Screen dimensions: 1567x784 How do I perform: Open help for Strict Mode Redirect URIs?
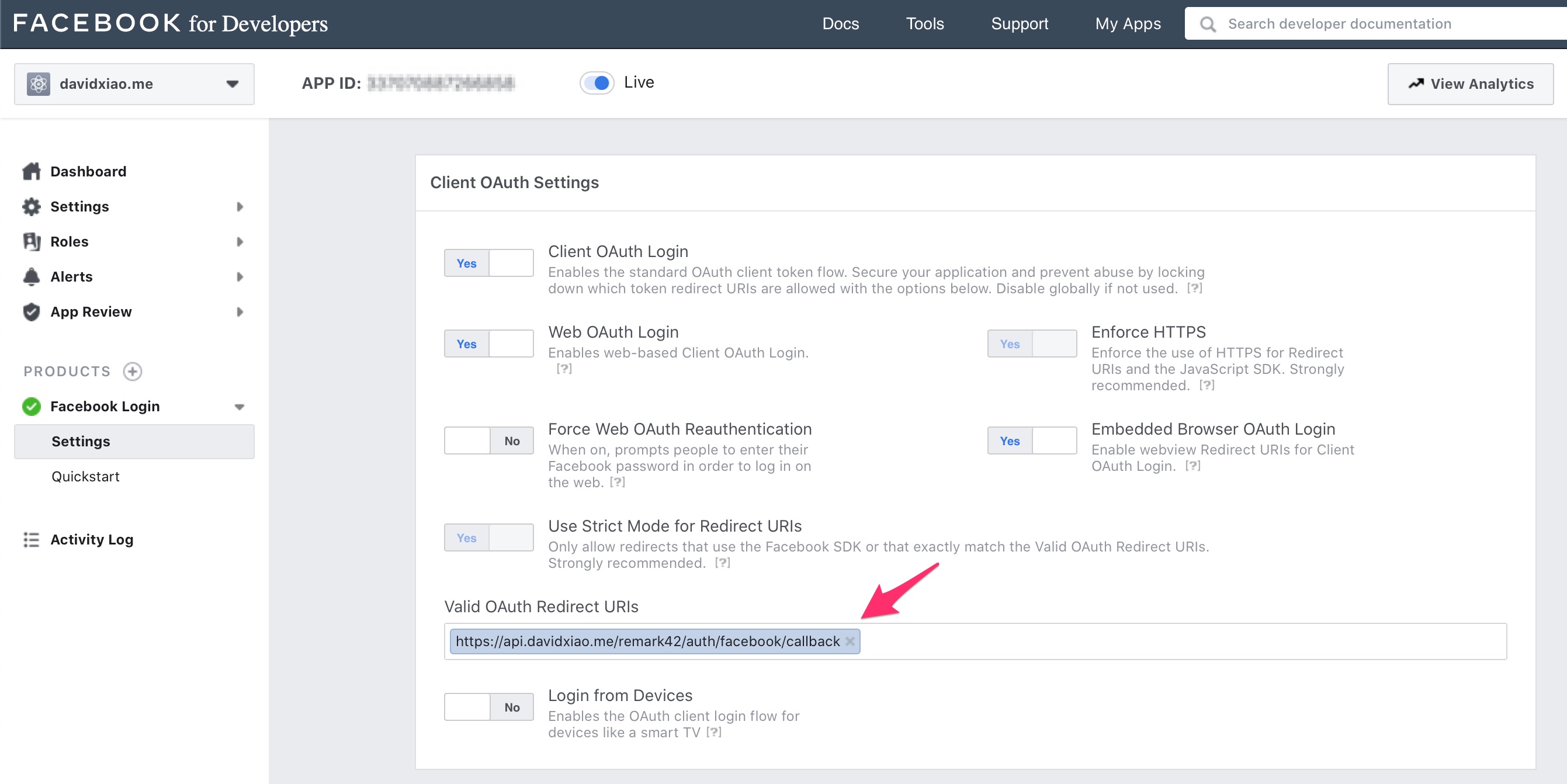(x=722, y=563)
